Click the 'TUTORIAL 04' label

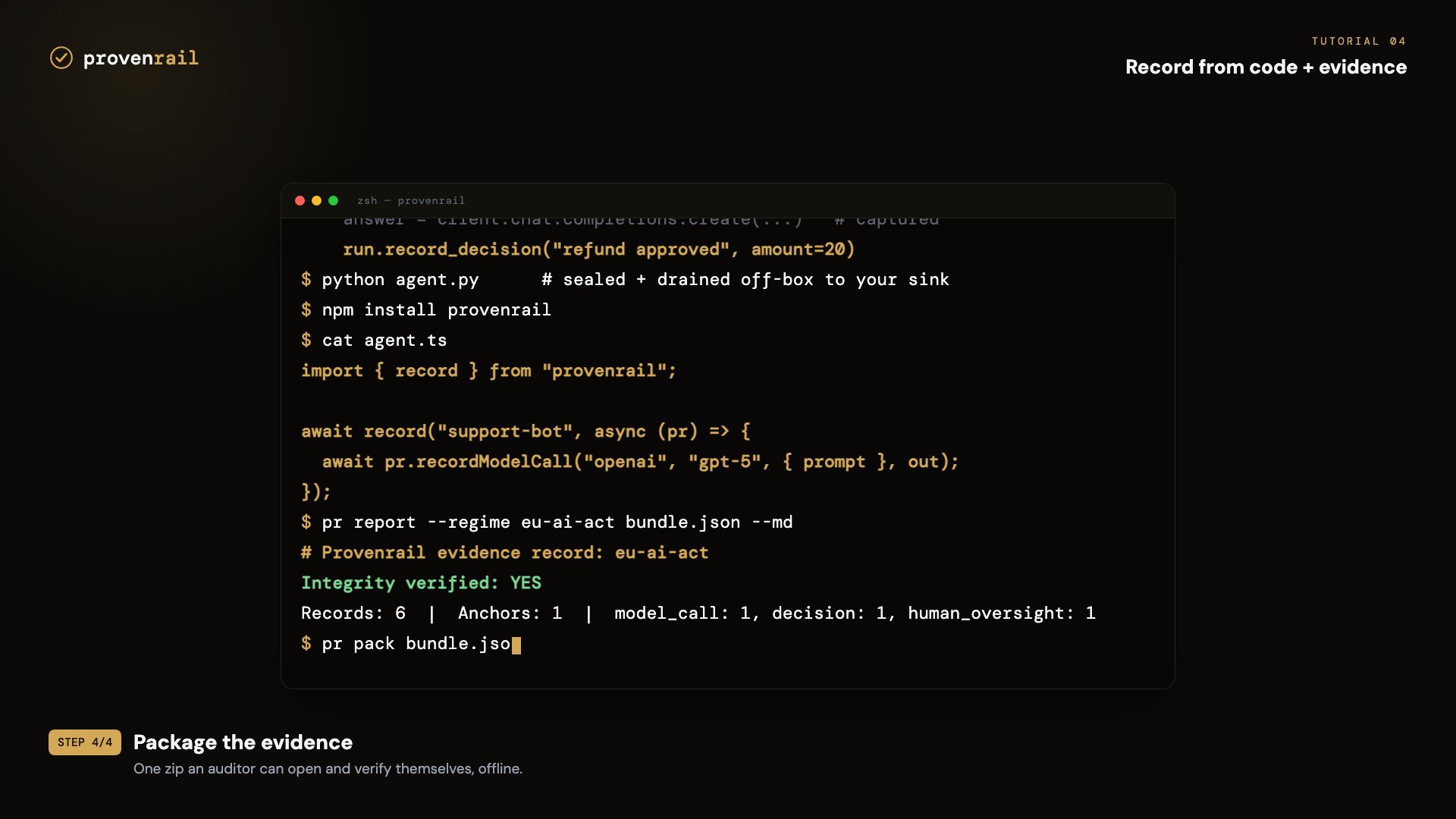coord(1359,41)
